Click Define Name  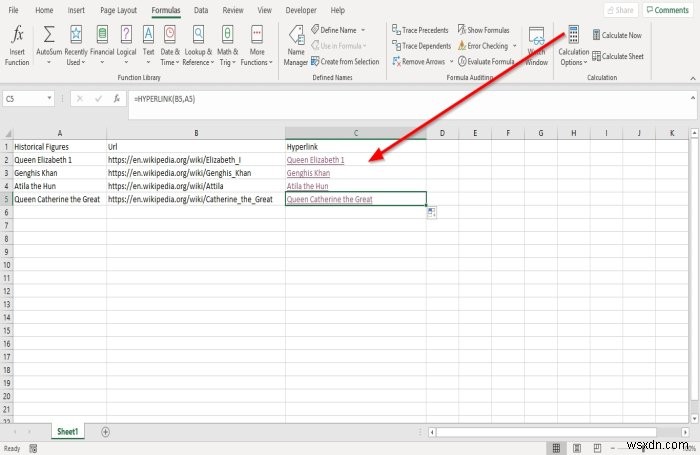click(x=333, y=30)
